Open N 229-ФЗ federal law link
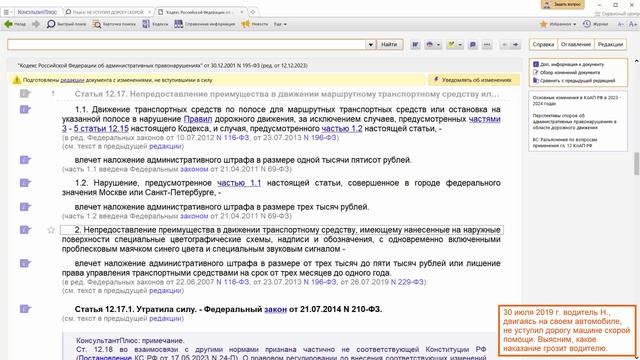This screenshot has width=640, height=360. (x=407, y=282)
